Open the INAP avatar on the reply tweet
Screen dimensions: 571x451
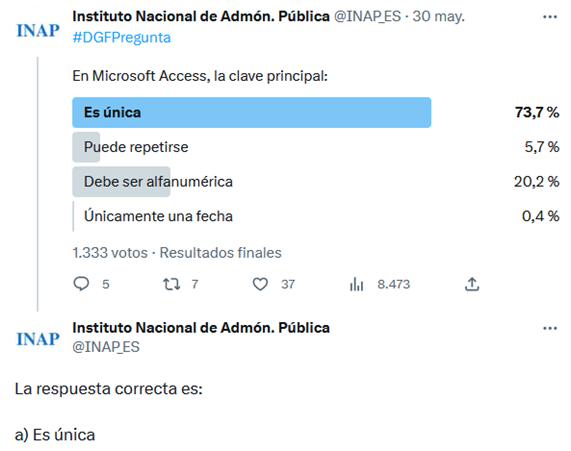(x=38, y=339)
